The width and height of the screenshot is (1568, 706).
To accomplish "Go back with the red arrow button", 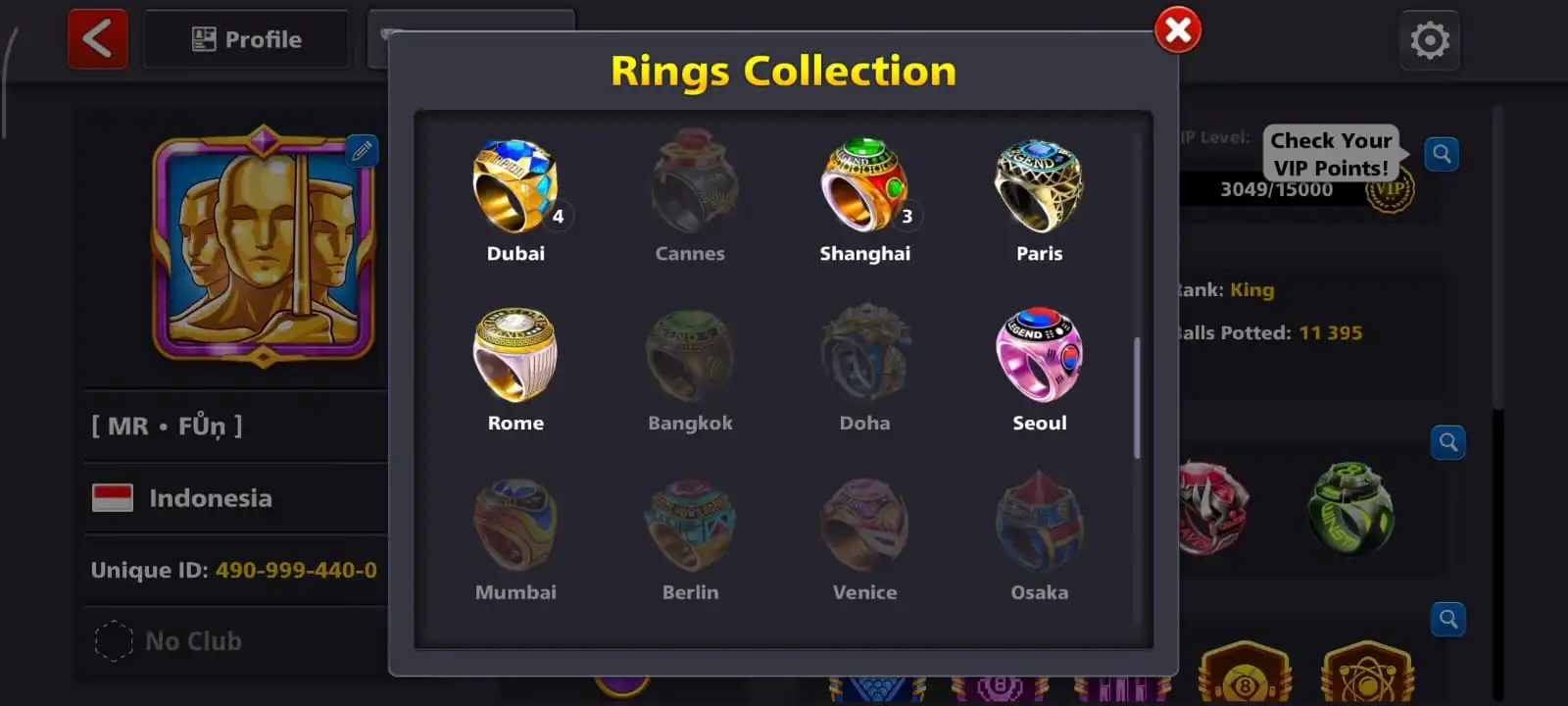I will click(x=97, y=39).
